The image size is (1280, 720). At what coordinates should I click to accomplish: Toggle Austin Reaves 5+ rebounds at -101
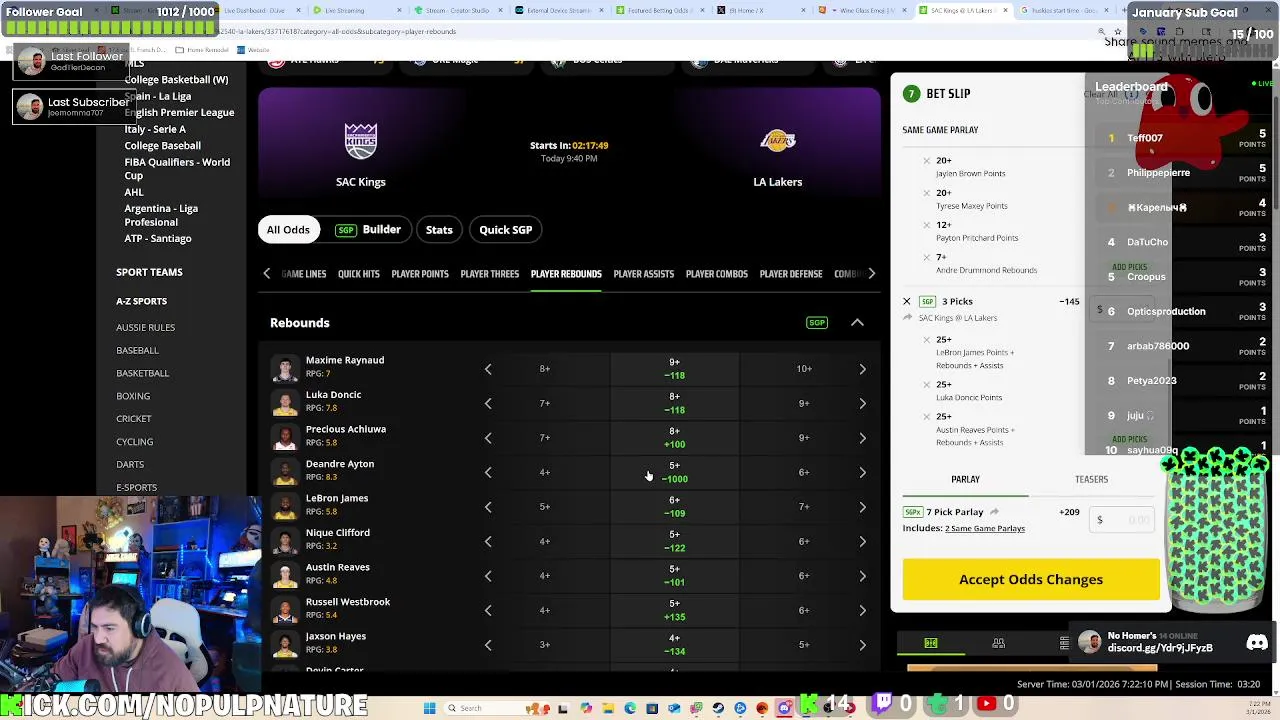point(674,576)
